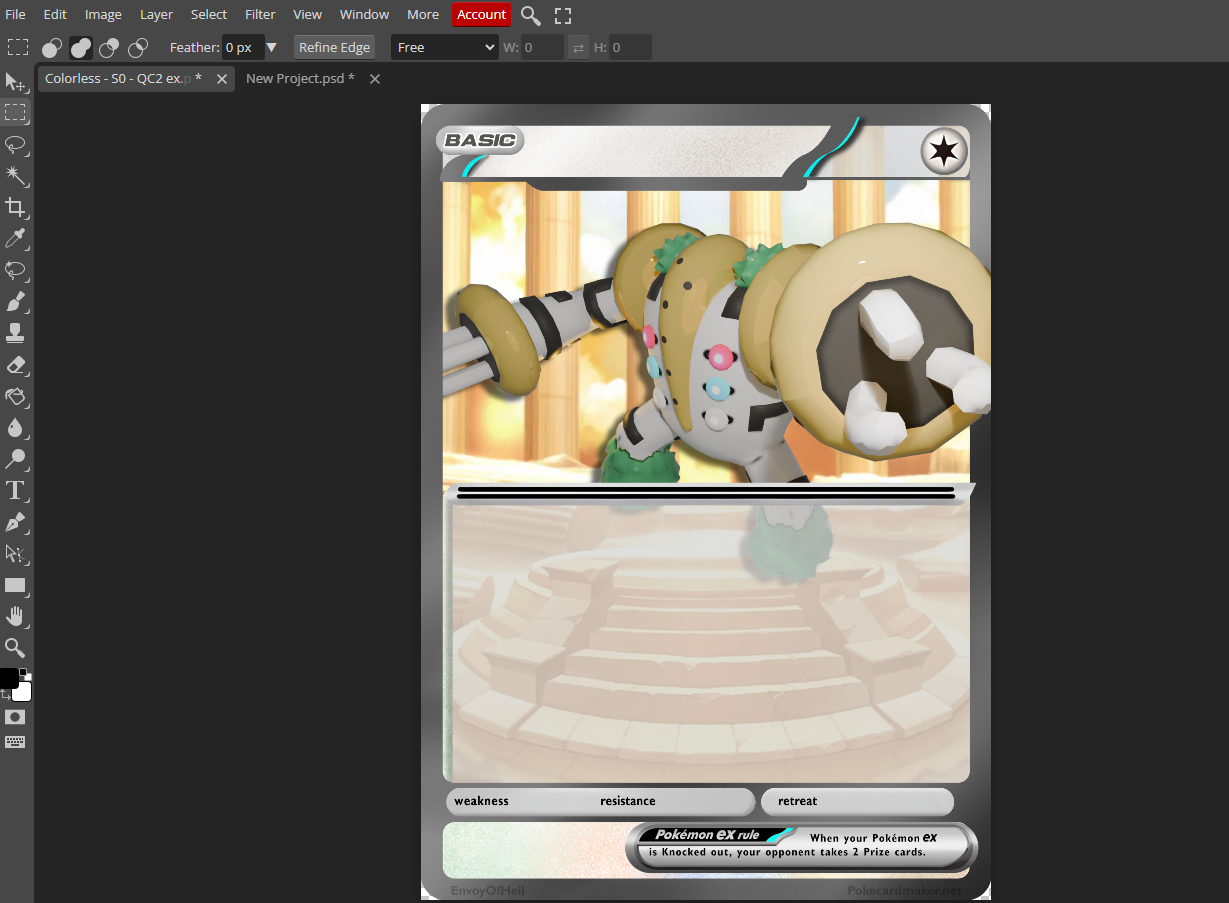Choose add to selection mode
This screenshot has width=1229, height=903.
[x=81, y=47]
